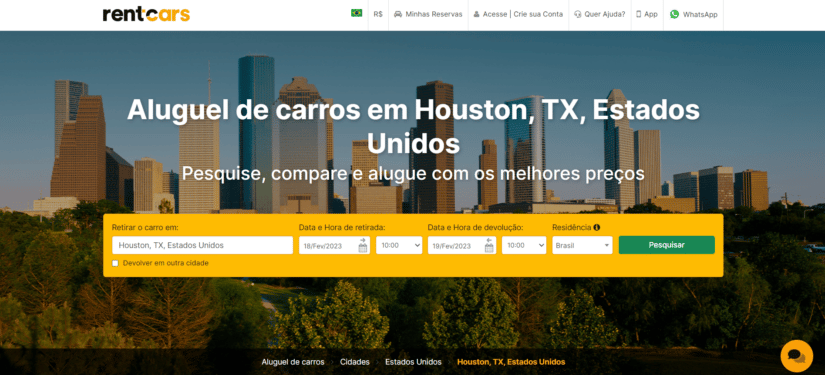Viewport: 825px width, 375px height.
Task: Open the App link
Action: pyautogui.click(x=647, y=14)
